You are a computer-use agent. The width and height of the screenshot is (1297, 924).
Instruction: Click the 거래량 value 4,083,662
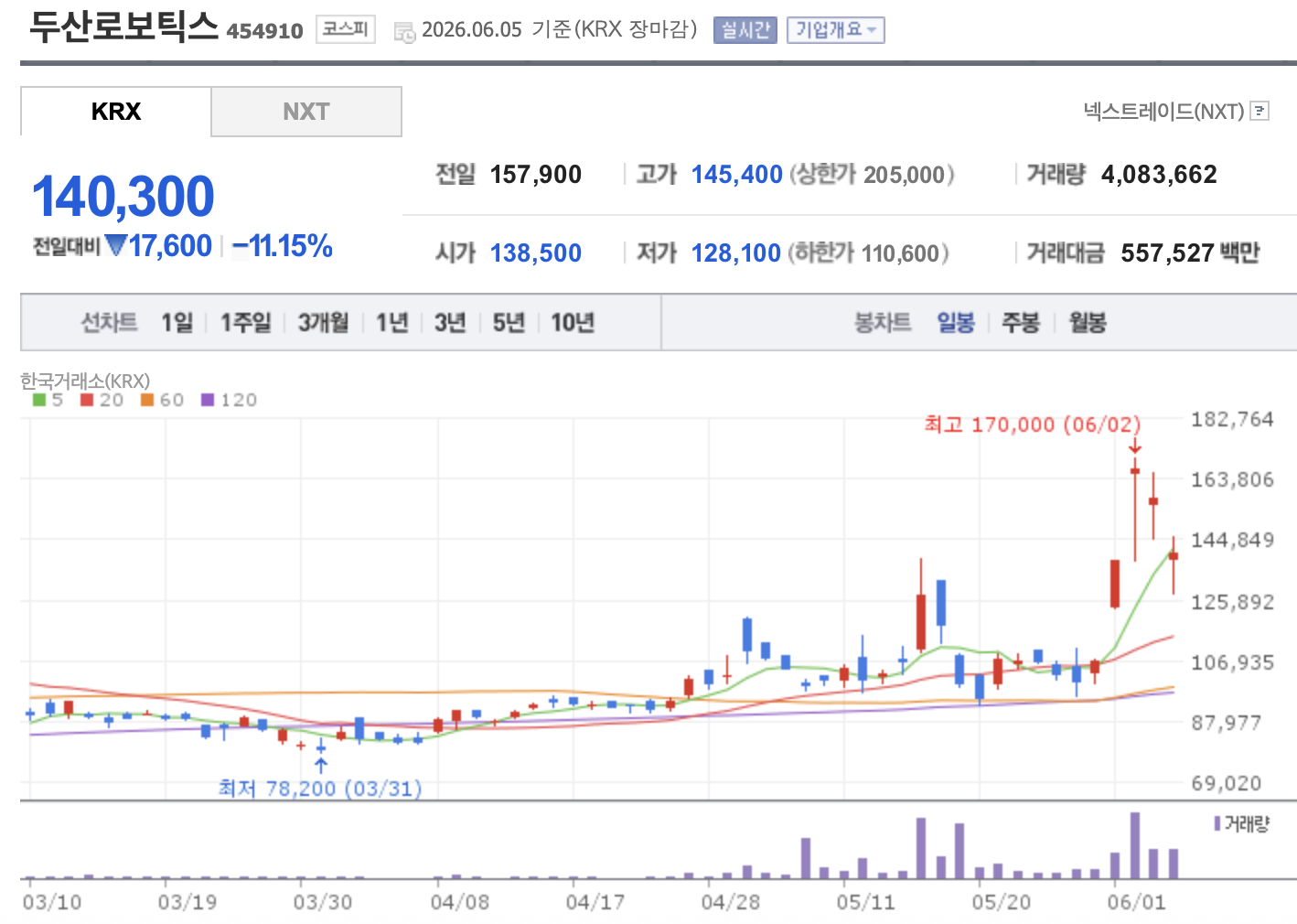pos(1159,174)
